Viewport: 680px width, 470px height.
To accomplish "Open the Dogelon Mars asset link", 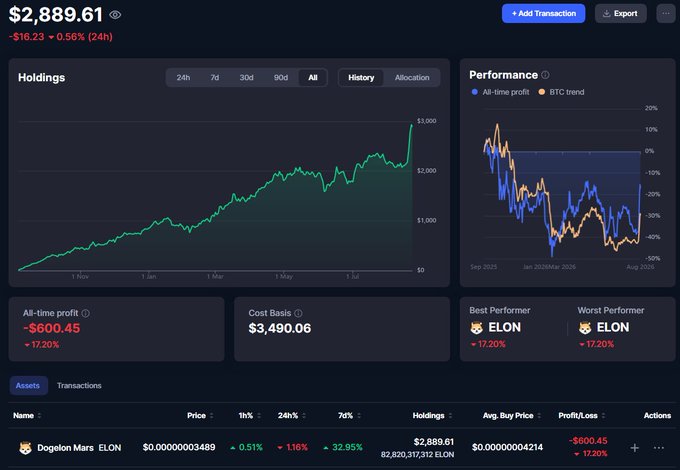I will [x=79, y=448].
